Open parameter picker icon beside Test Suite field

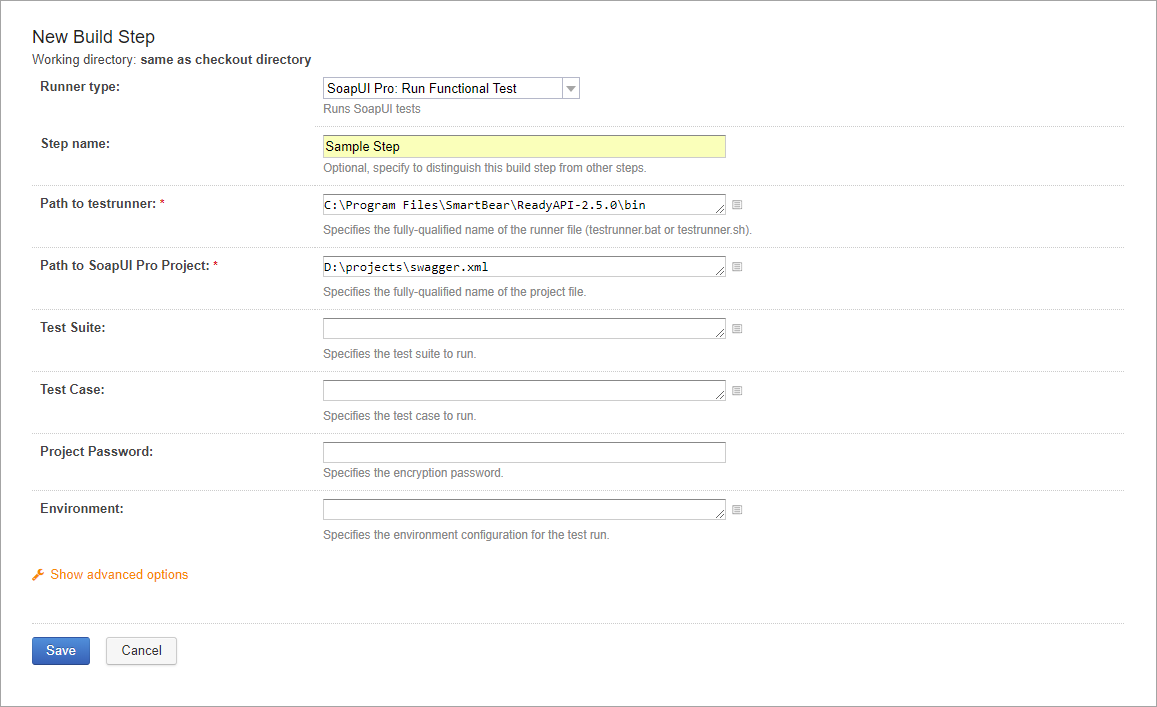736,328
